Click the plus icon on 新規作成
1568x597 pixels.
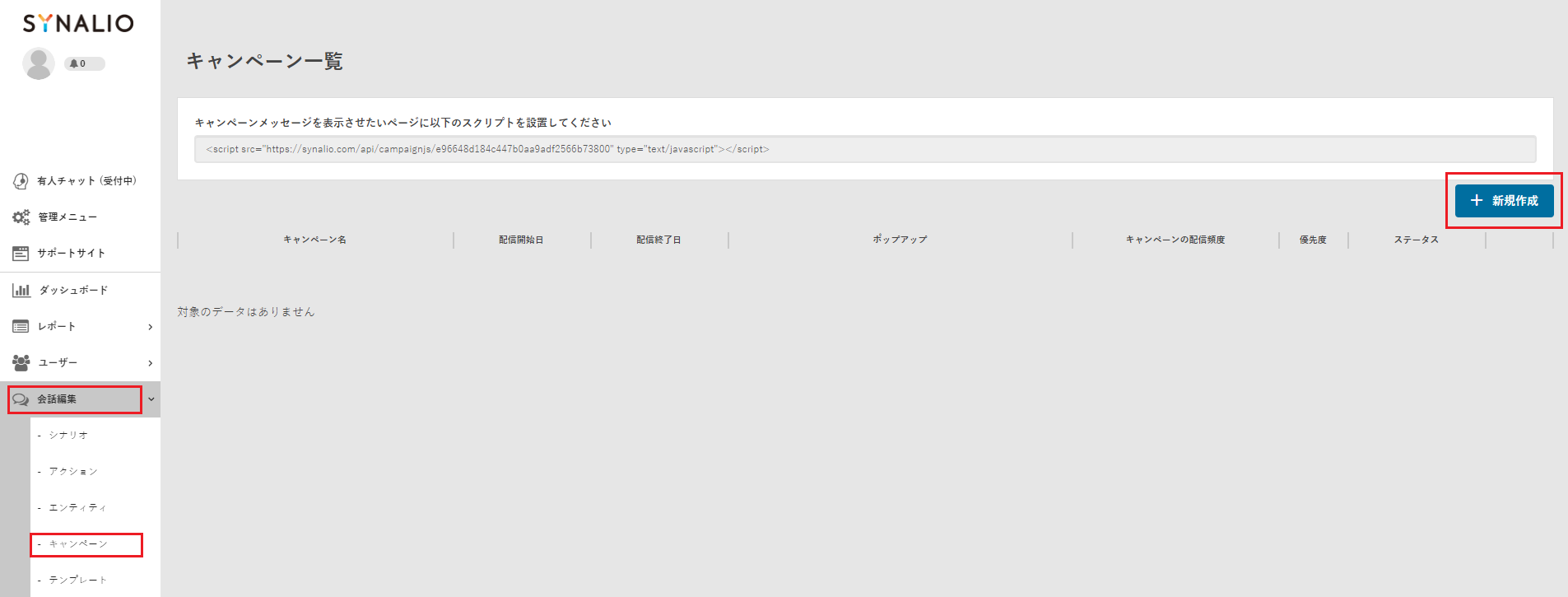(1477, 201)
